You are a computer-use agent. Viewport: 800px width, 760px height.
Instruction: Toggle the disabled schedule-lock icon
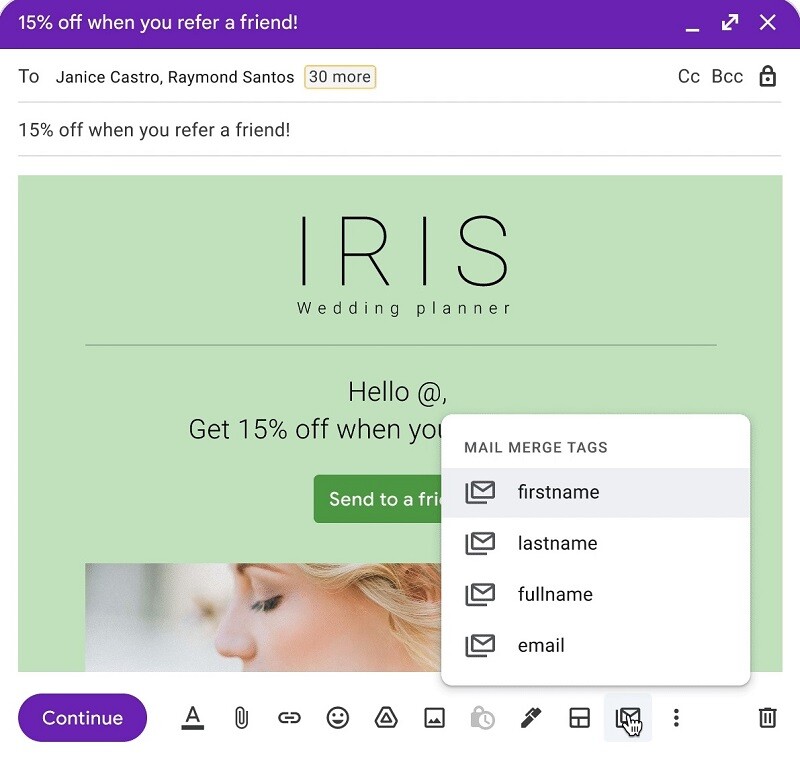482,717
